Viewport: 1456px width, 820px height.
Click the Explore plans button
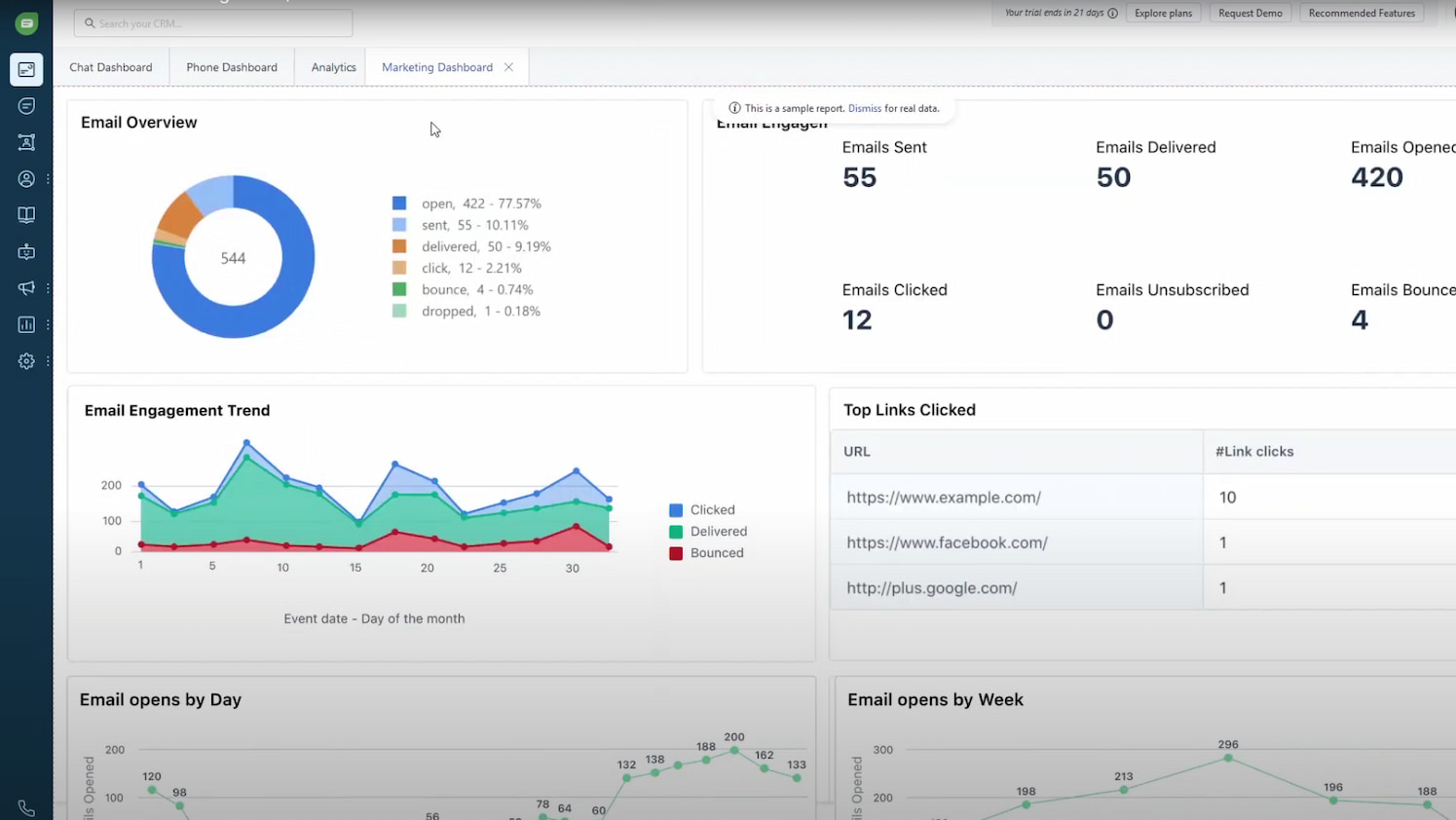click(x=1163, y=13)
